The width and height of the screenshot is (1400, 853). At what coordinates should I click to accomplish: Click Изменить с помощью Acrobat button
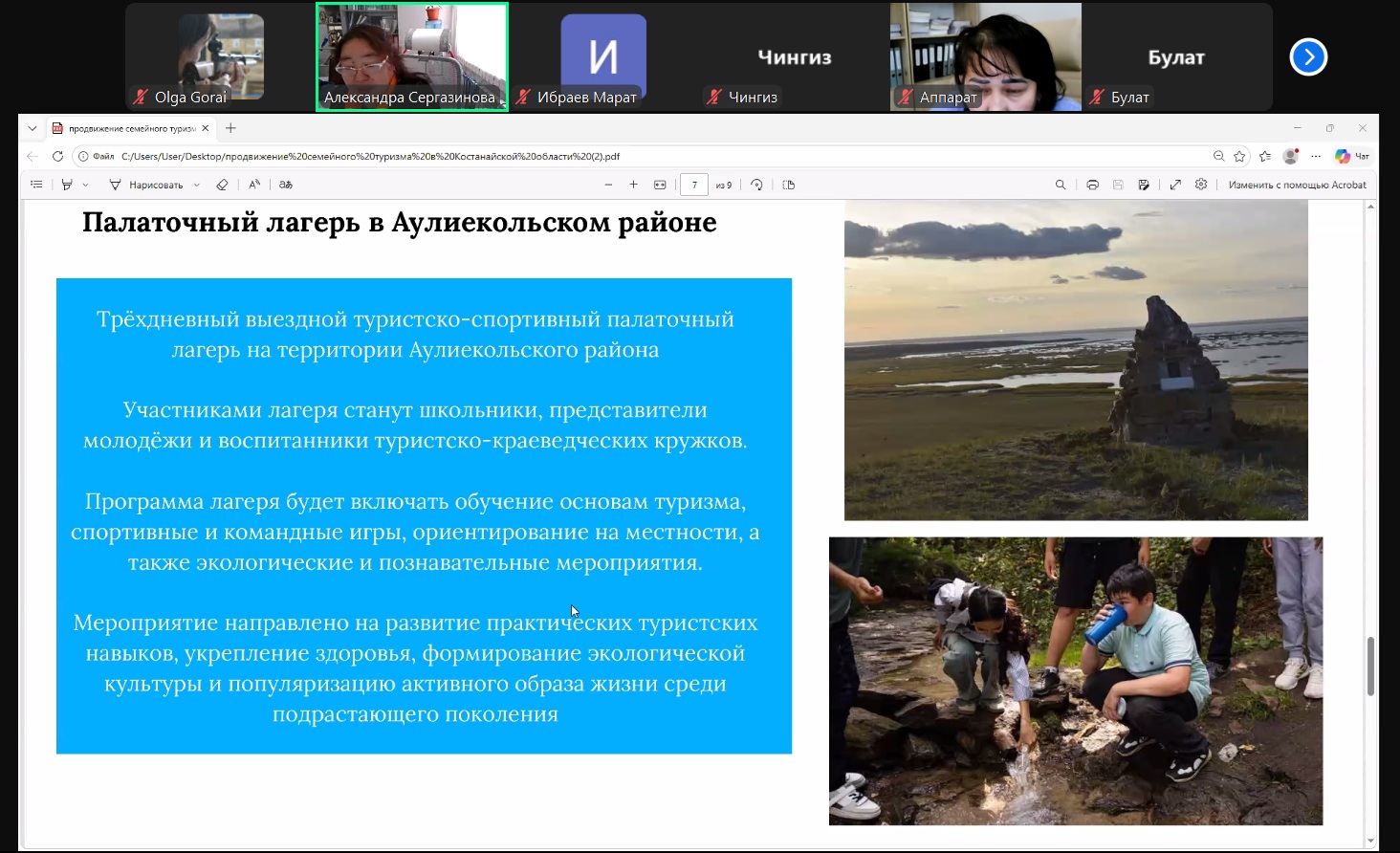click(x=1297, y=185)
